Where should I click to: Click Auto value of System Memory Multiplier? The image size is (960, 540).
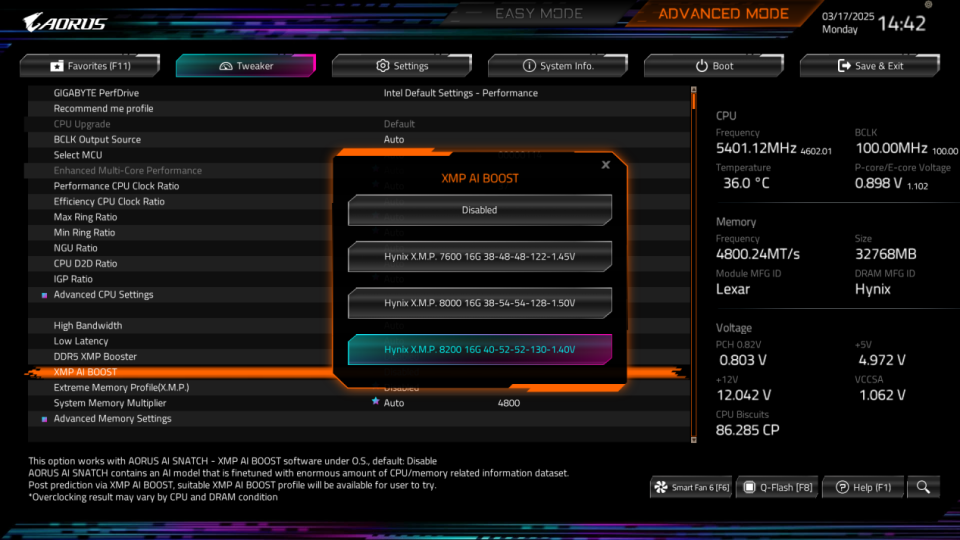[394, 403]
